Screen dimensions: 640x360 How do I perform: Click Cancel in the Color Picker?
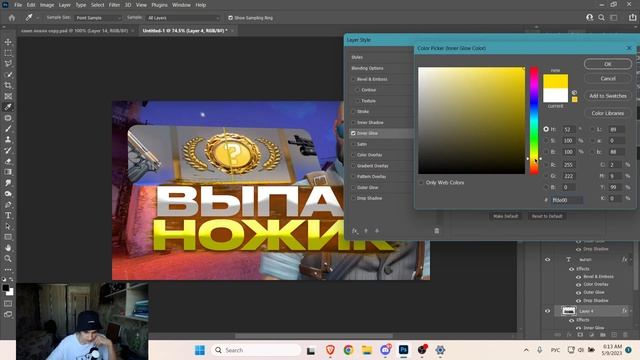pyautogui.click(x=608, y=78)
